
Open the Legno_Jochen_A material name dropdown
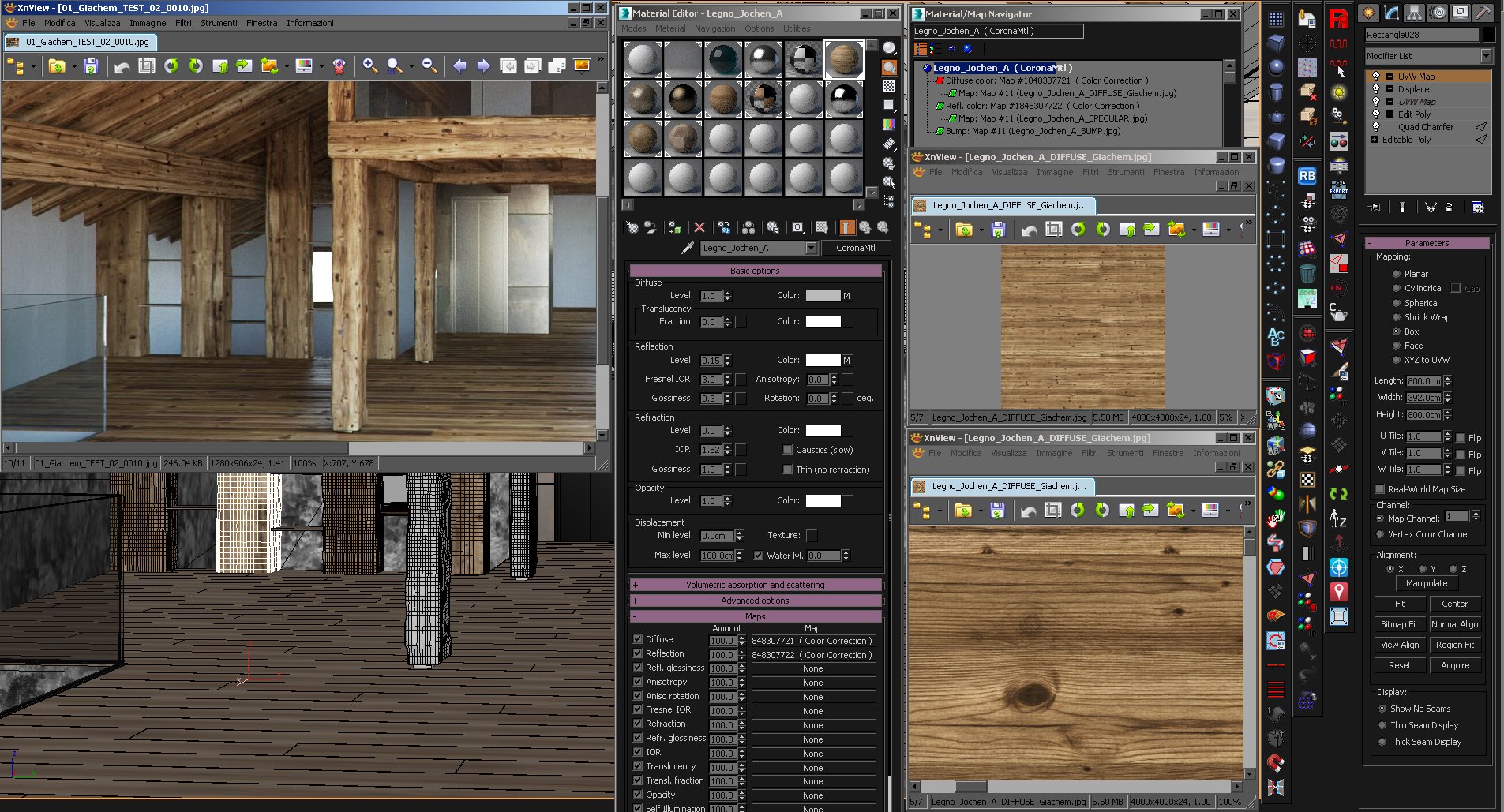pos(811,248)
